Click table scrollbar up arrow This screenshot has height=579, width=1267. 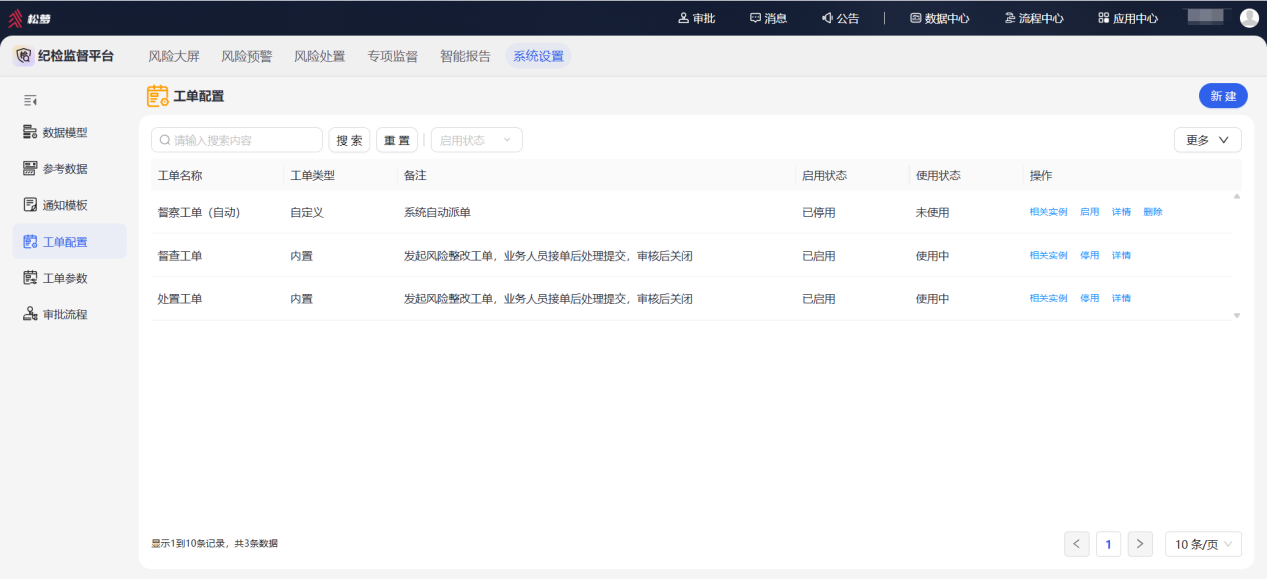pos(1237,196)
